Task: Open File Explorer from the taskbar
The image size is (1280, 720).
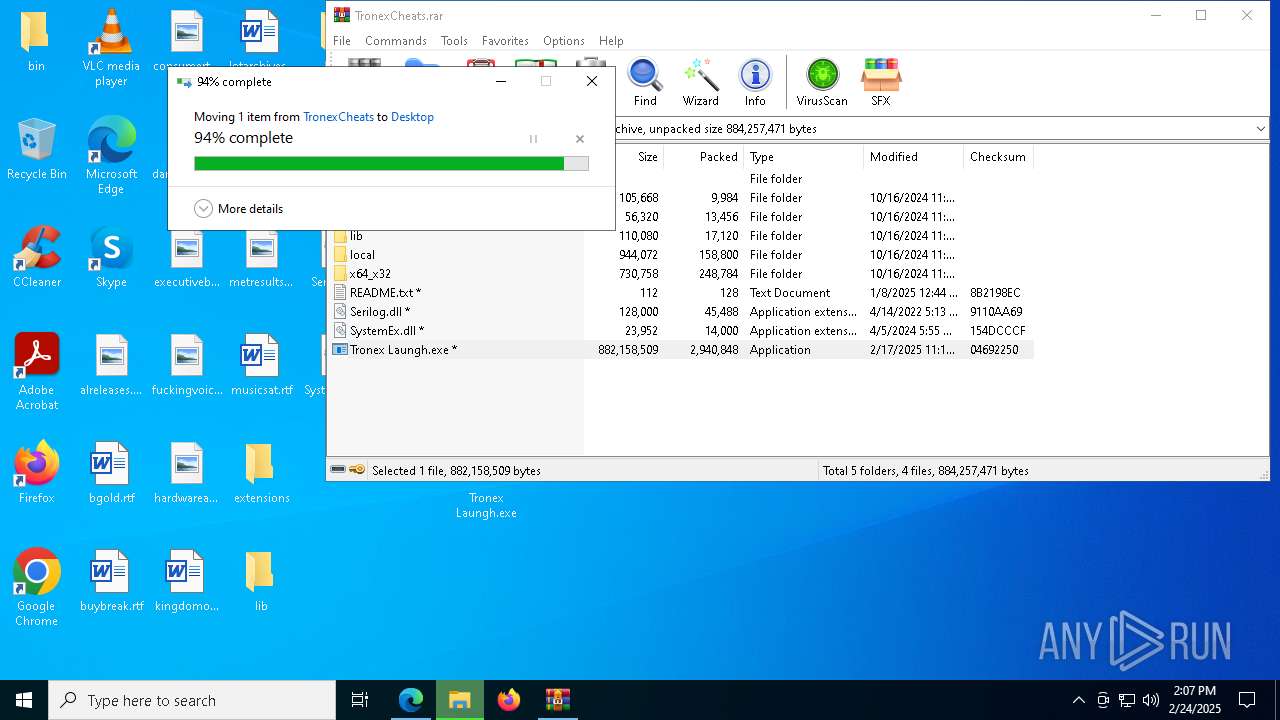Action: [460, 700]
